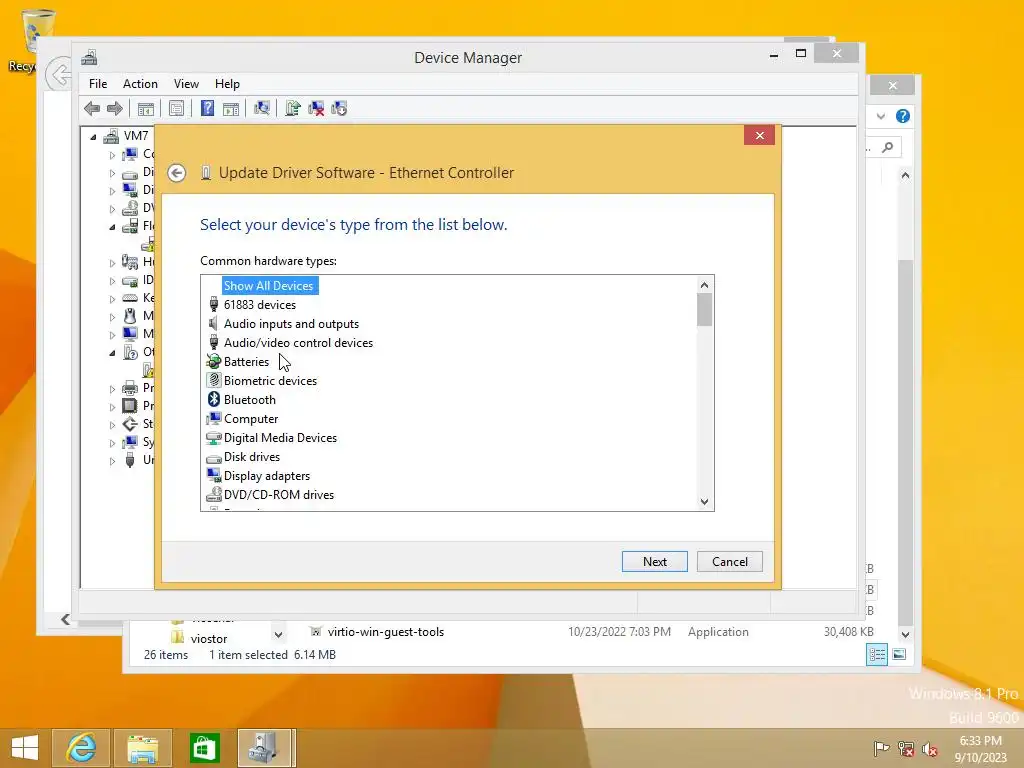Click the network icon in system tray
This screenshot has width=1024, height=768.
coord(906,748)
